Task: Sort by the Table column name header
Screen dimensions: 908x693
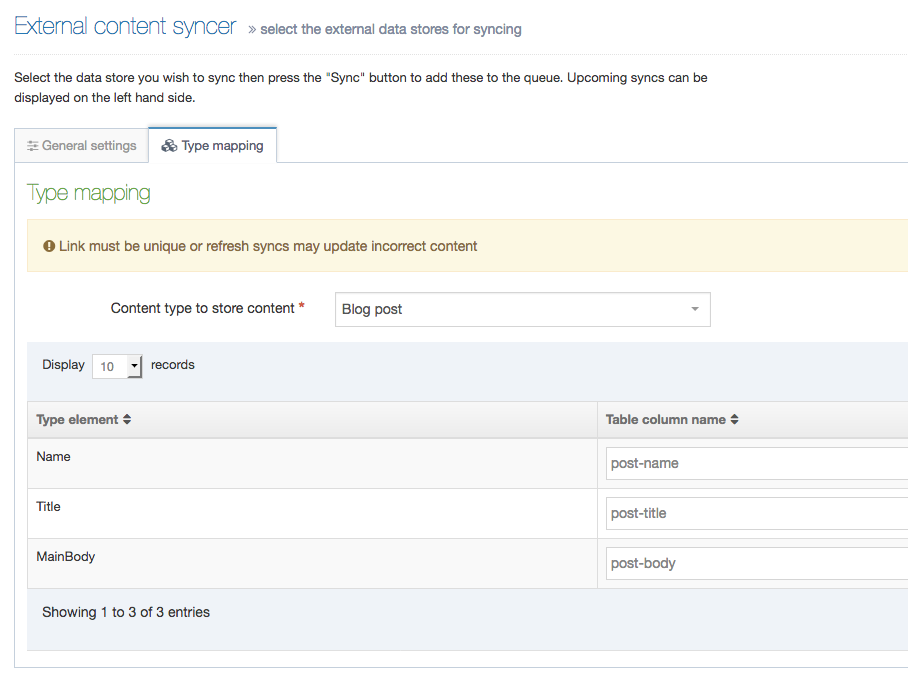Action: click(665, 420)
